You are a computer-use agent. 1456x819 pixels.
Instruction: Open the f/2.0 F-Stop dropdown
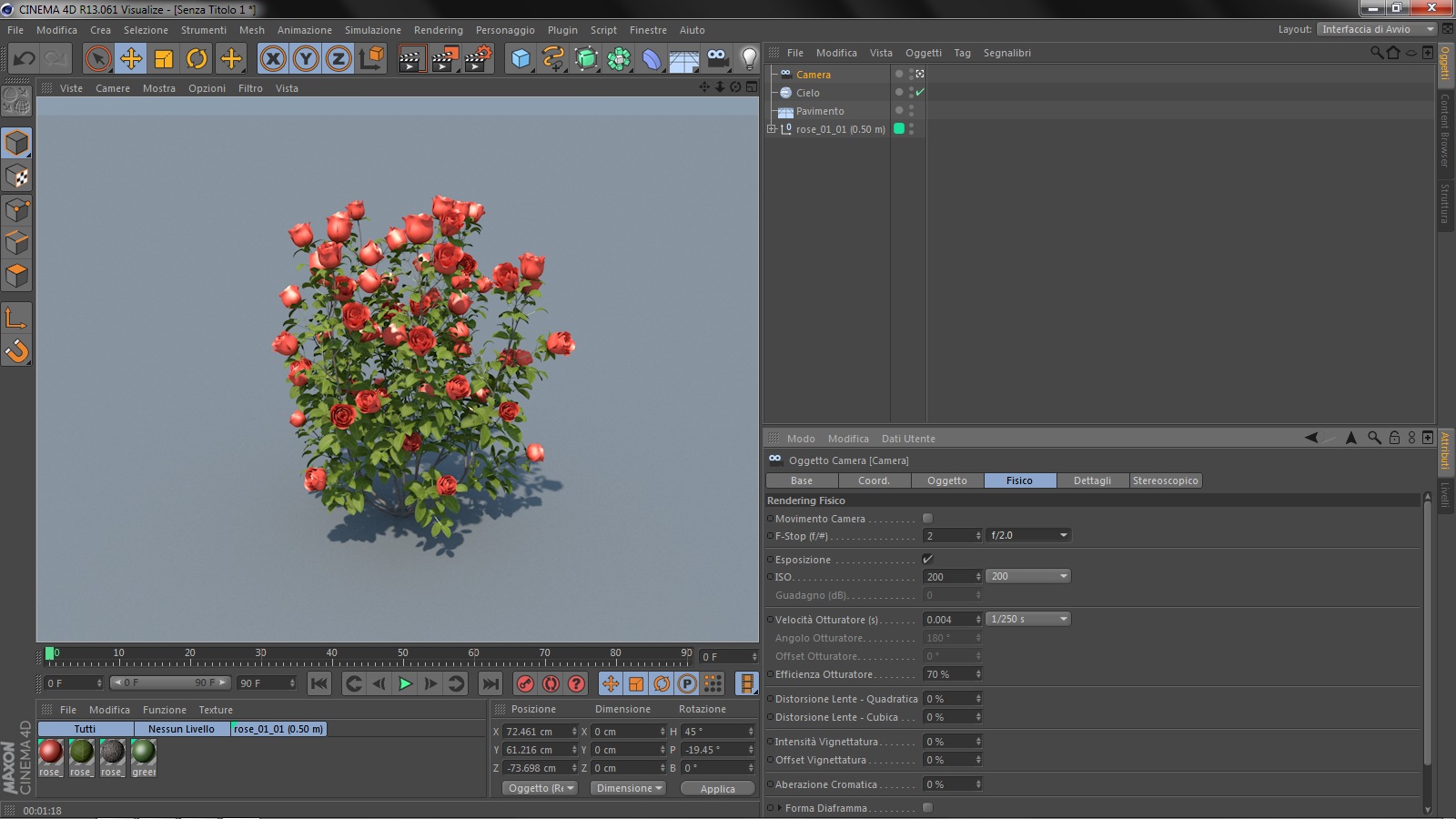tap(1027, 536)
